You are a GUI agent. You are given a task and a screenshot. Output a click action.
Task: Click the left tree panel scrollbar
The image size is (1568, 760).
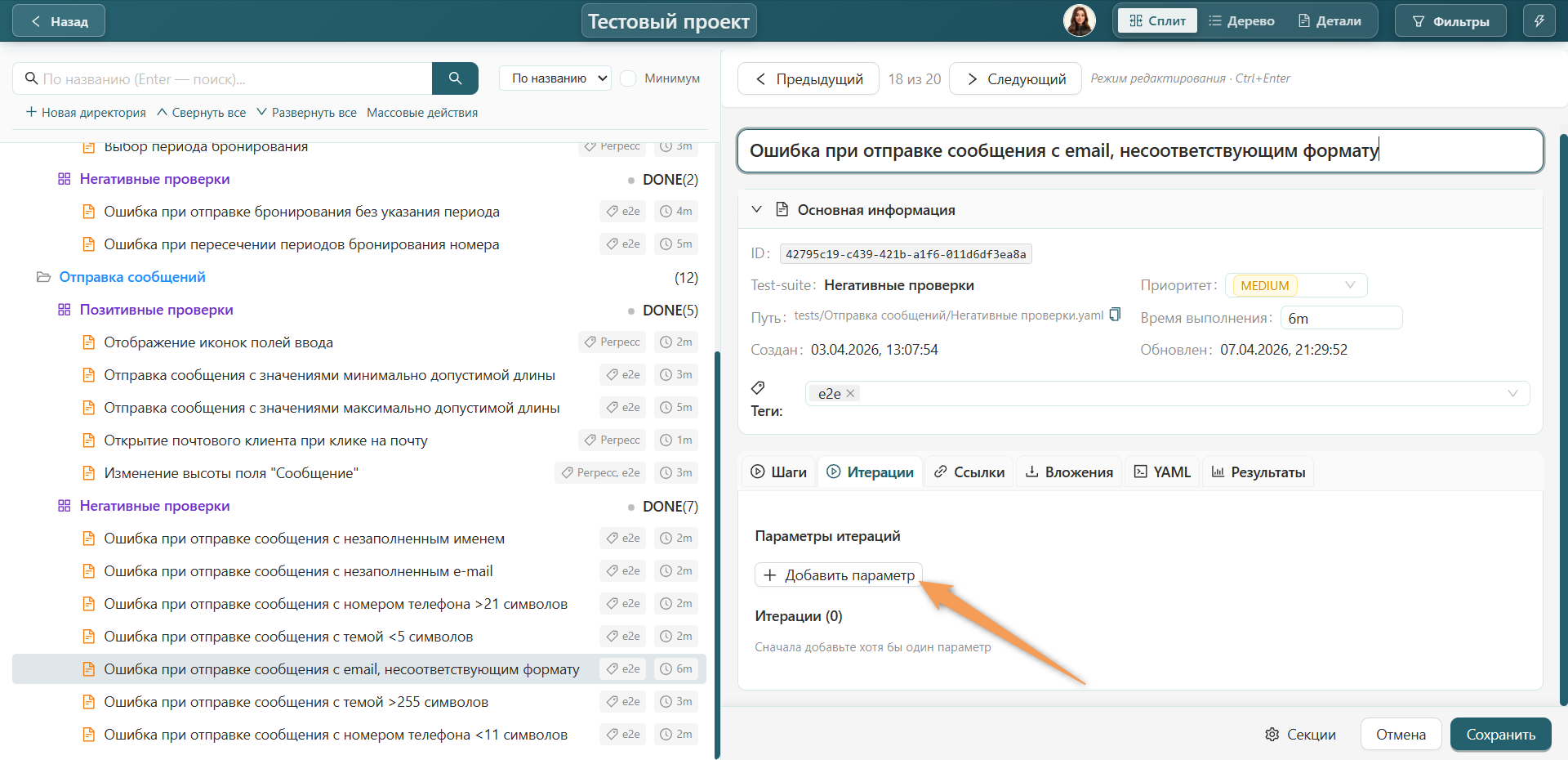pos(717,556)
